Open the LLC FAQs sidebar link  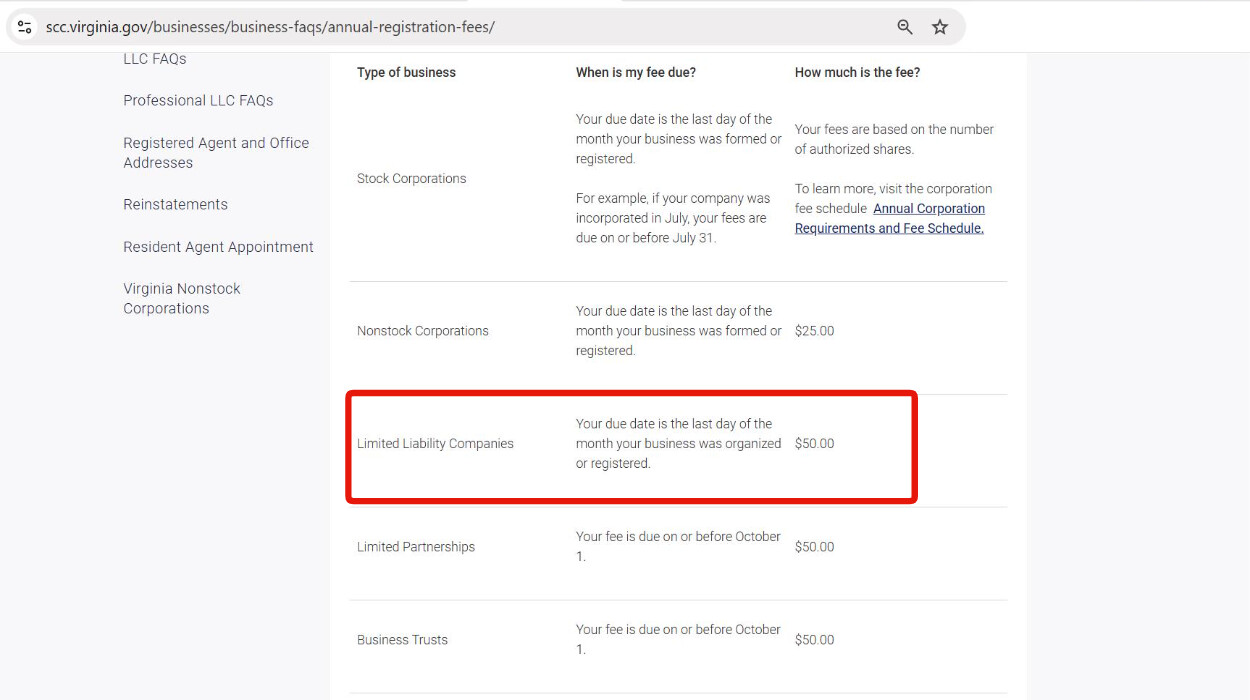[155, 59]
